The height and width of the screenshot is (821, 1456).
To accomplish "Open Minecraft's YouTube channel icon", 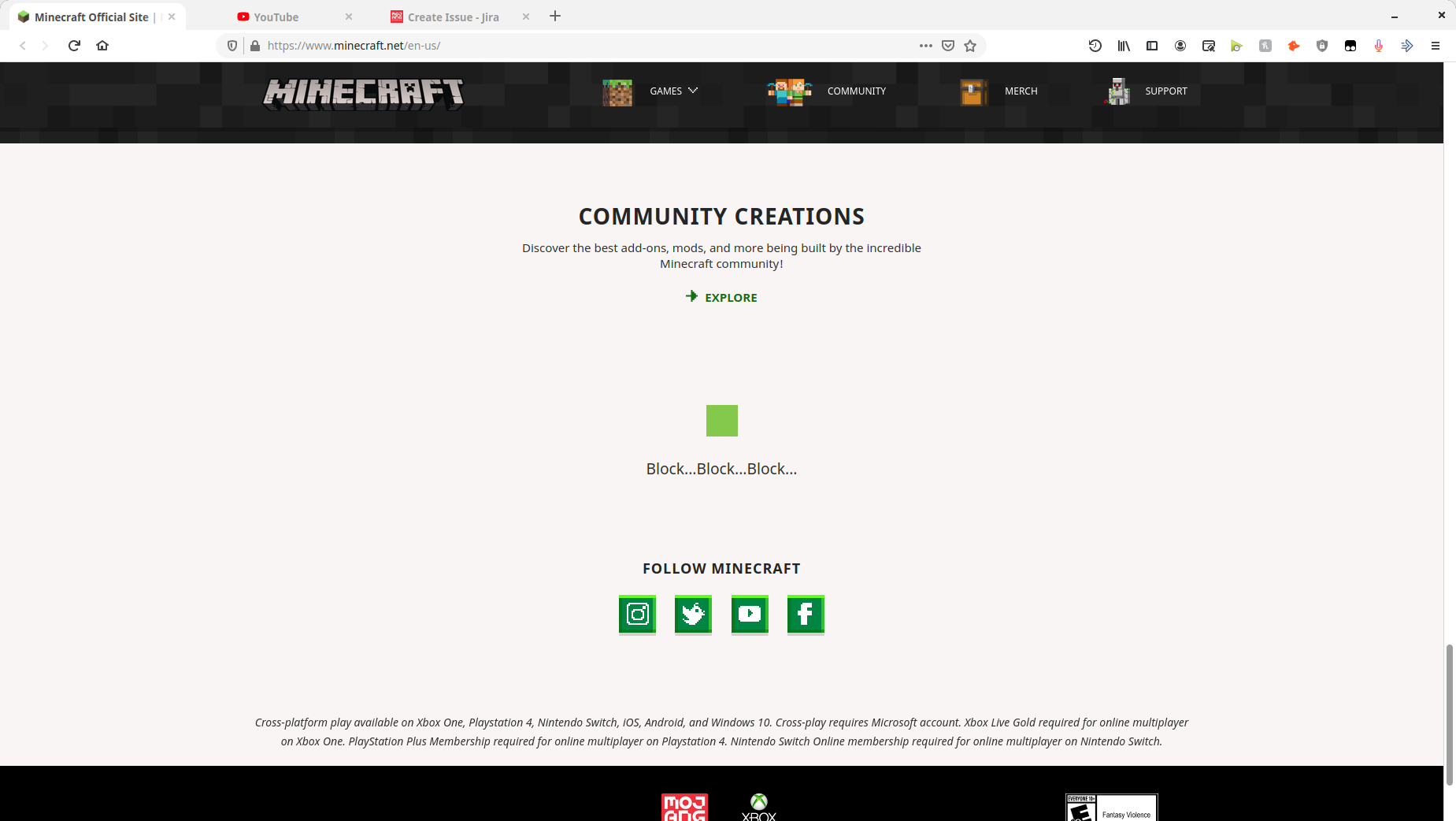I will [750, 614].
